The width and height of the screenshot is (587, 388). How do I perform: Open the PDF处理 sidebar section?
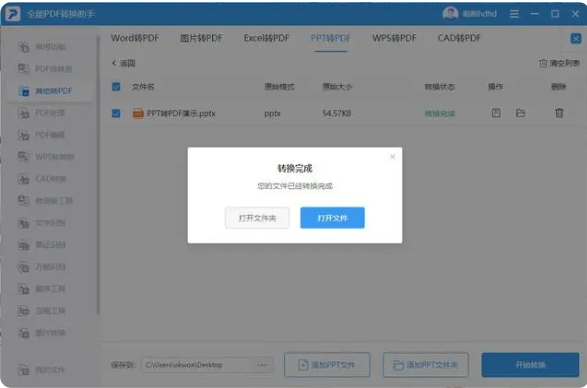42,113
